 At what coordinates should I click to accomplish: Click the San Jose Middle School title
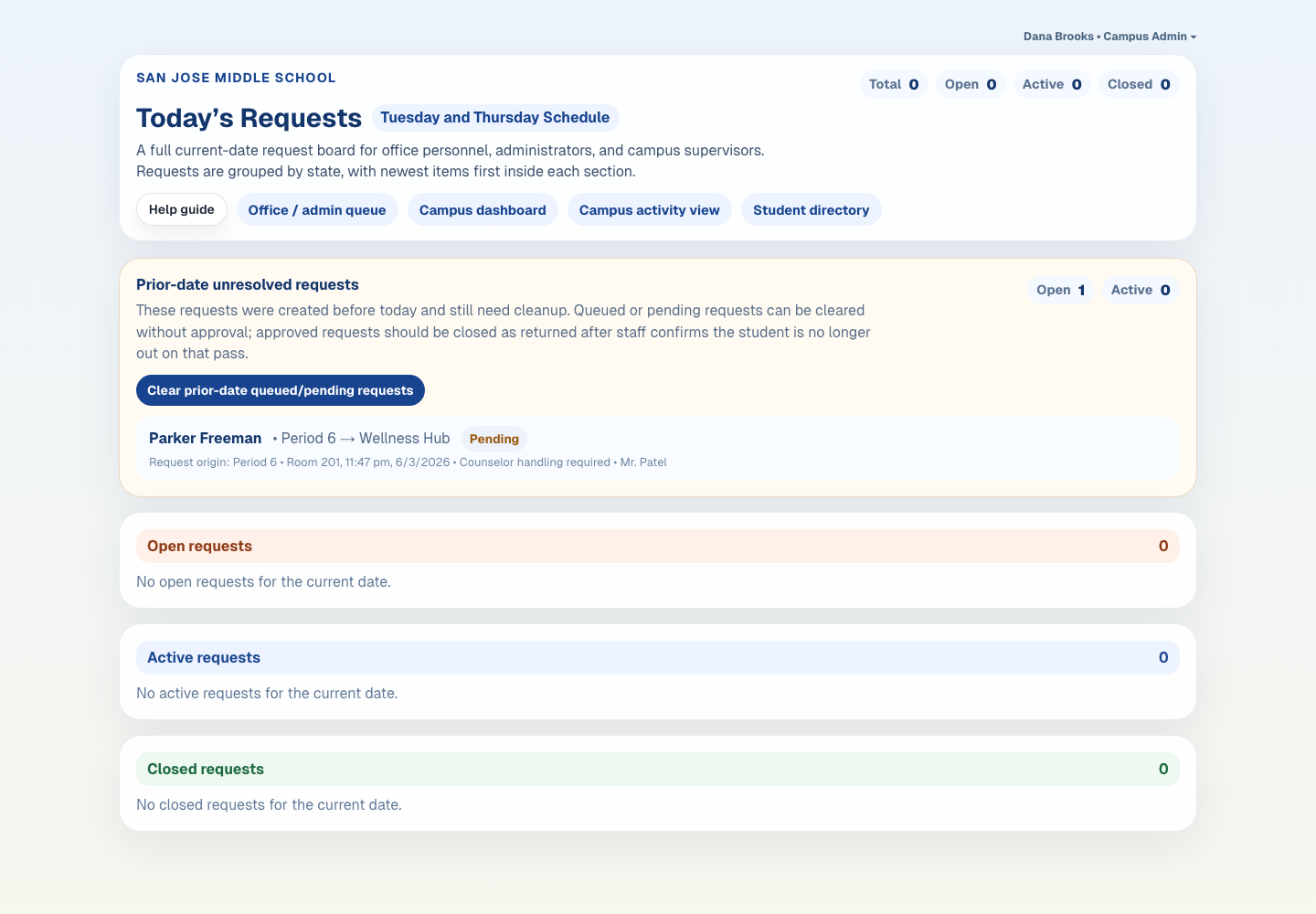point(236,78)
